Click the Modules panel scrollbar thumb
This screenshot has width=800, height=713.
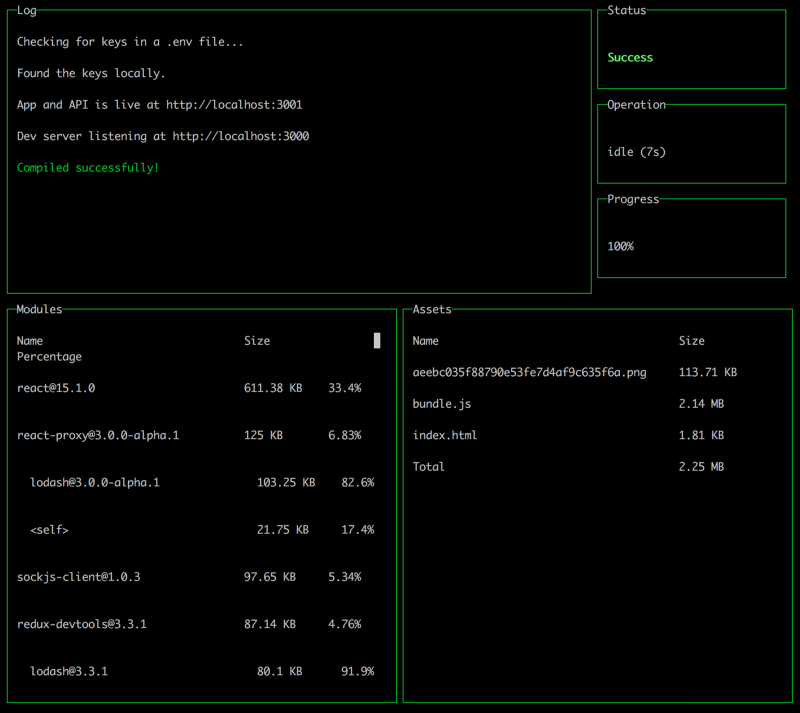tap(377, 341)
